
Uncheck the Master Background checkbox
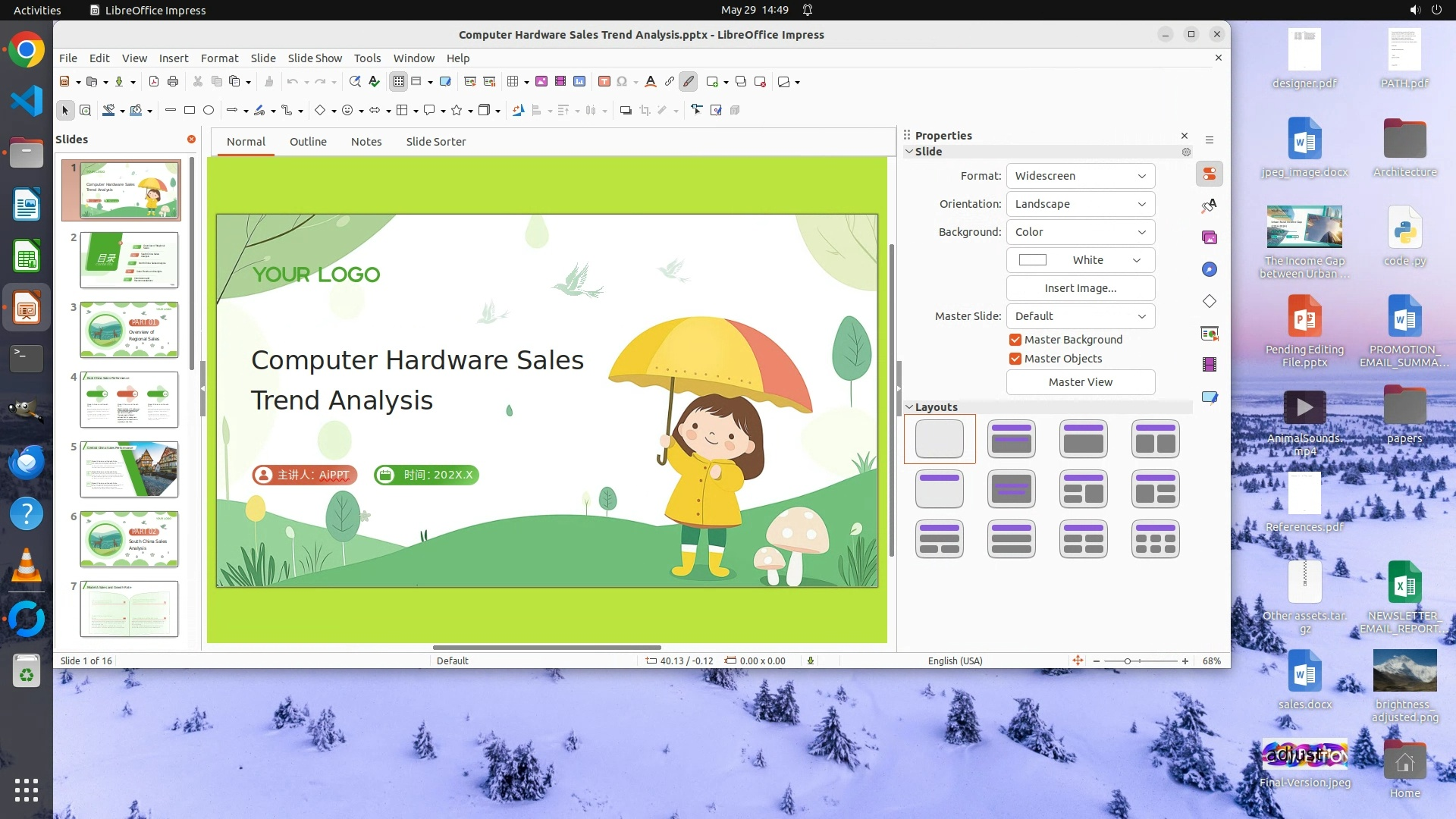[x=1015, y=340]
